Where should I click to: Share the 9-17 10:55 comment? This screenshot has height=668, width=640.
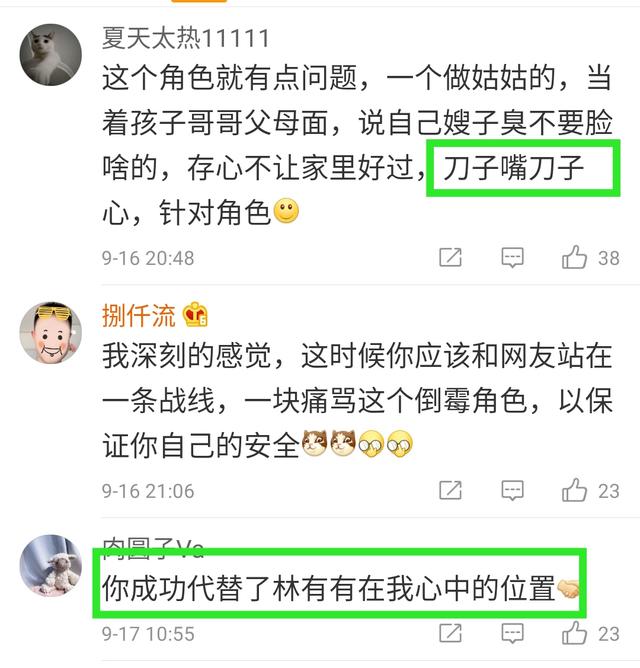coord(450,633)
